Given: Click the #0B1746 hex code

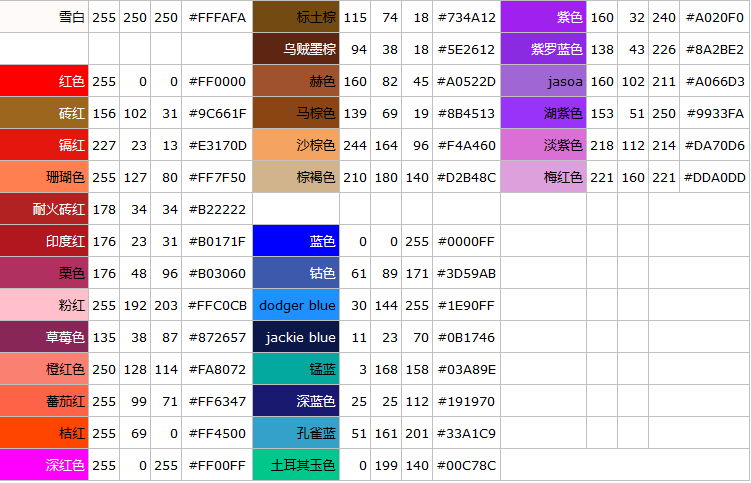Looking at the screenshot, I should tap(467, 338).
